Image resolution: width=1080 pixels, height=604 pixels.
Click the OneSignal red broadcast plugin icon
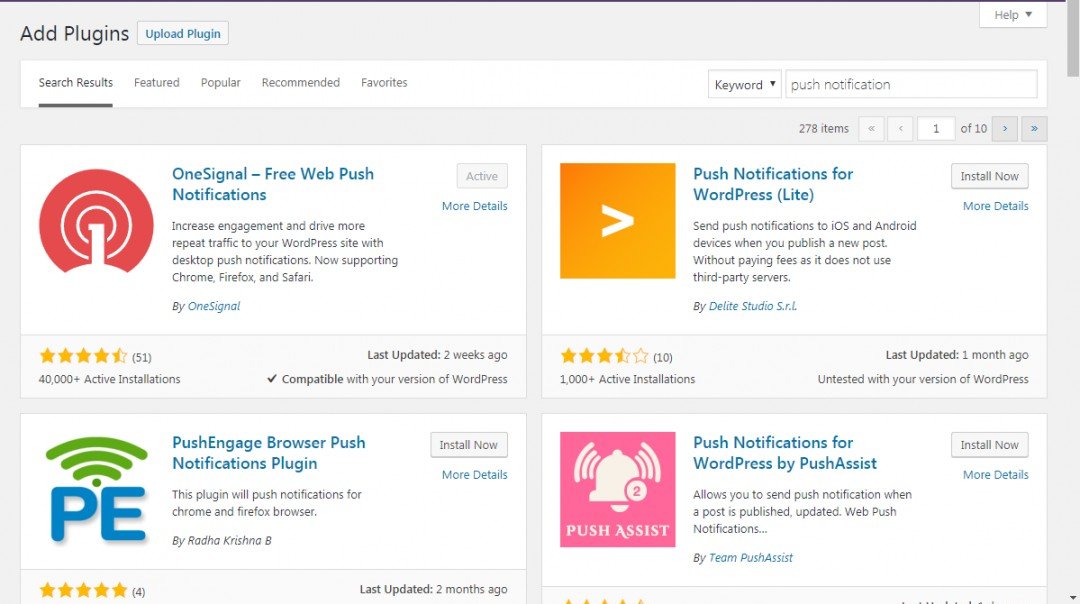96,221
